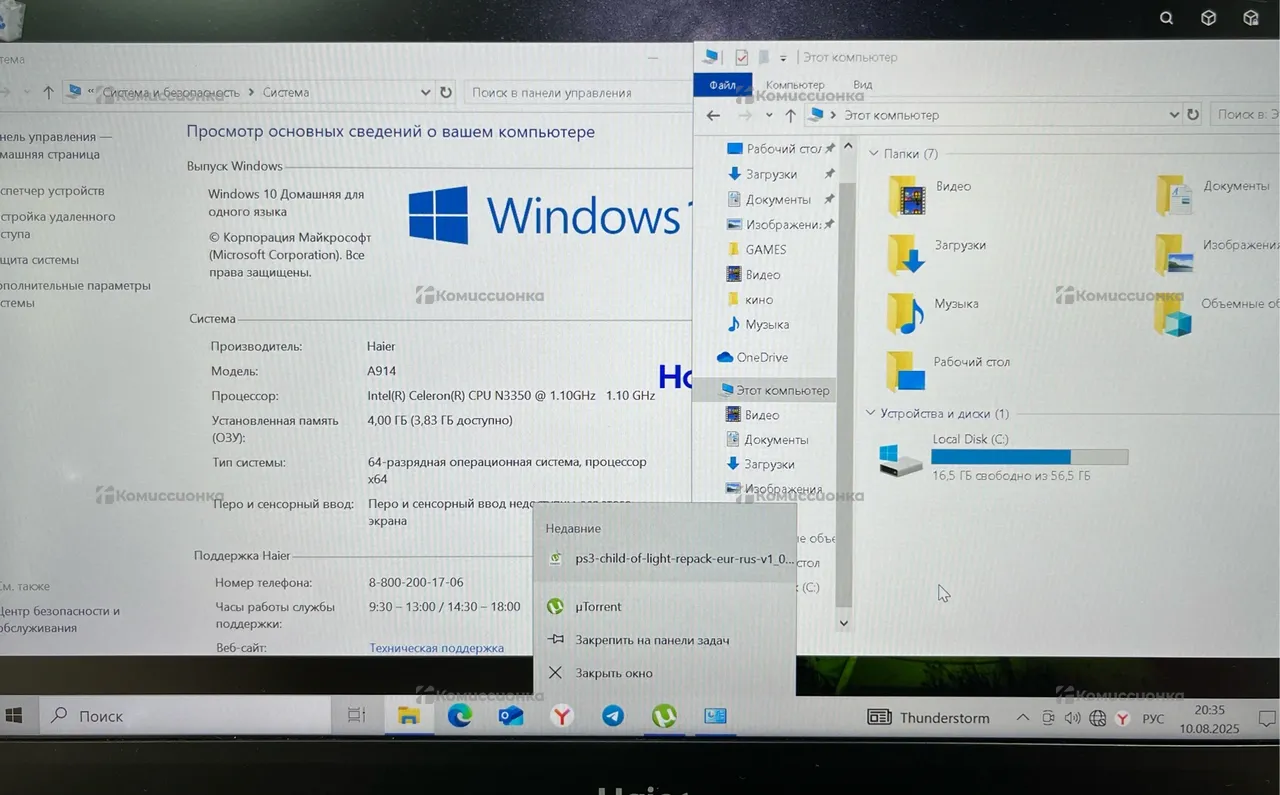Click the network globe icon in tray
The width and height of the screenshot is (1280, 795).
coord(1097,718)
